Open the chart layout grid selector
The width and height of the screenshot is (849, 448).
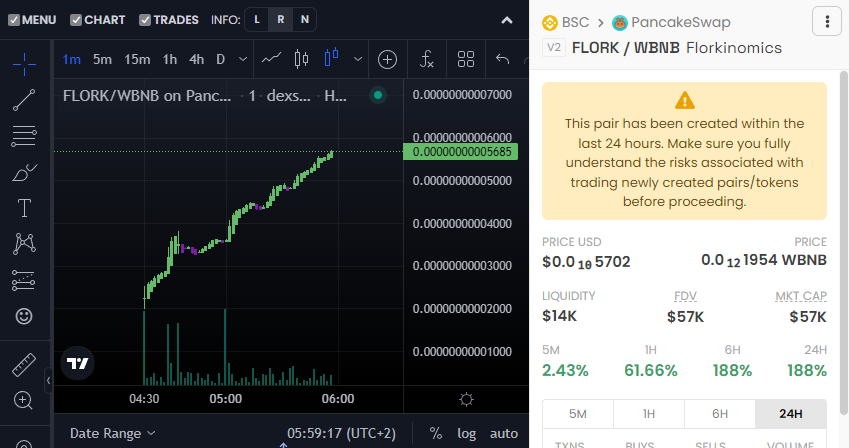click(466, 59)
